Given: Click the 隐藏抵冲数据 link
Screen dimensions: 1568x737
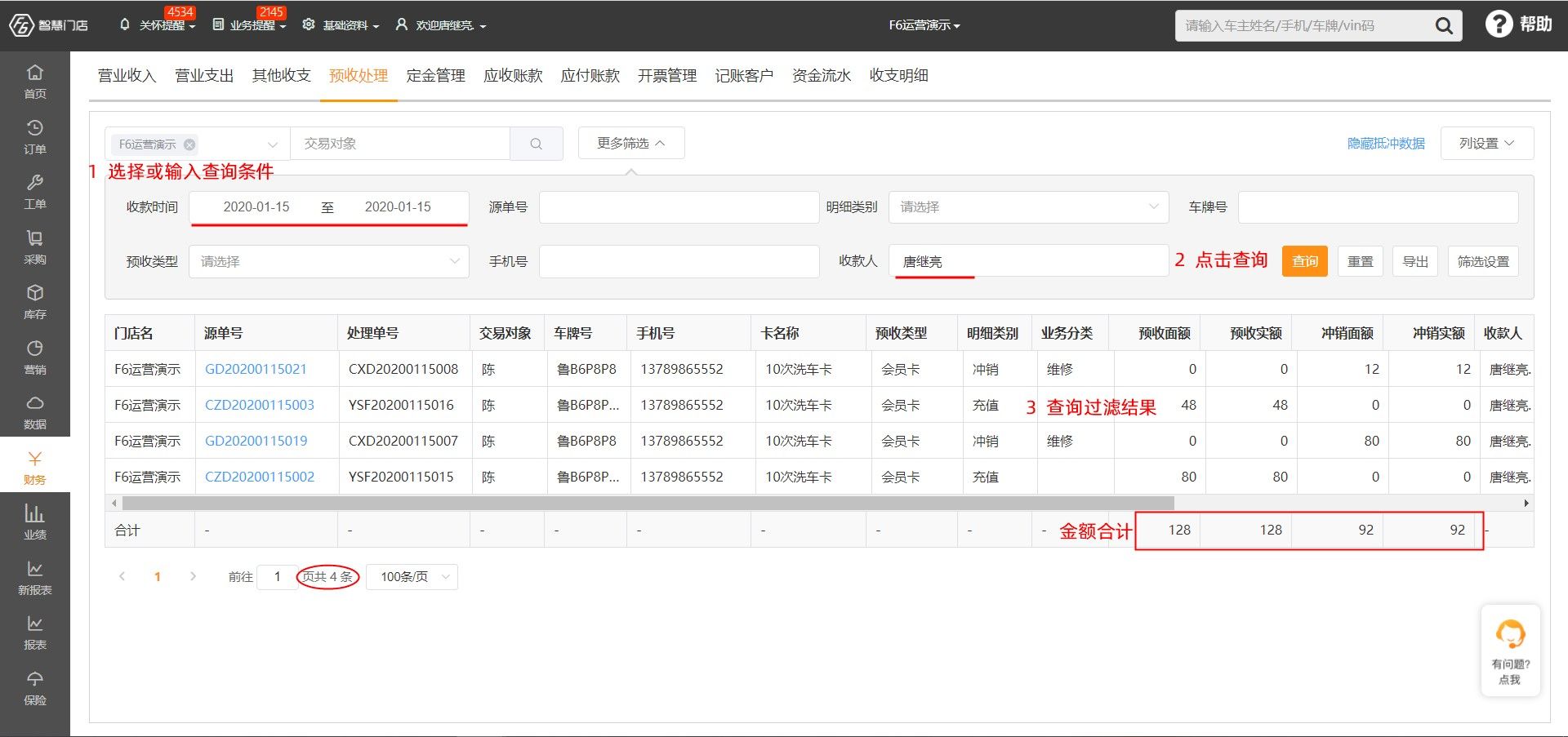Looking at the screenshot, I should 1386,144.
